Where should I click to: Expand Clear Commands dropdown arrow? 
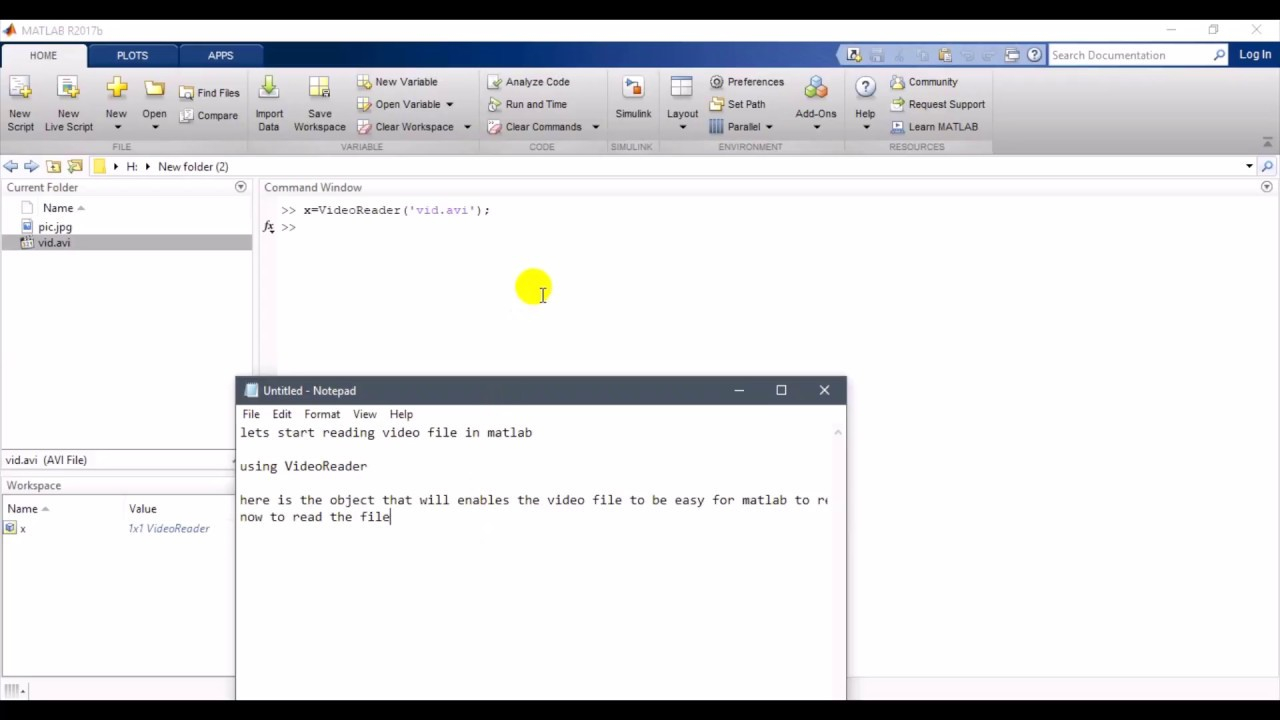coord(595,127)
